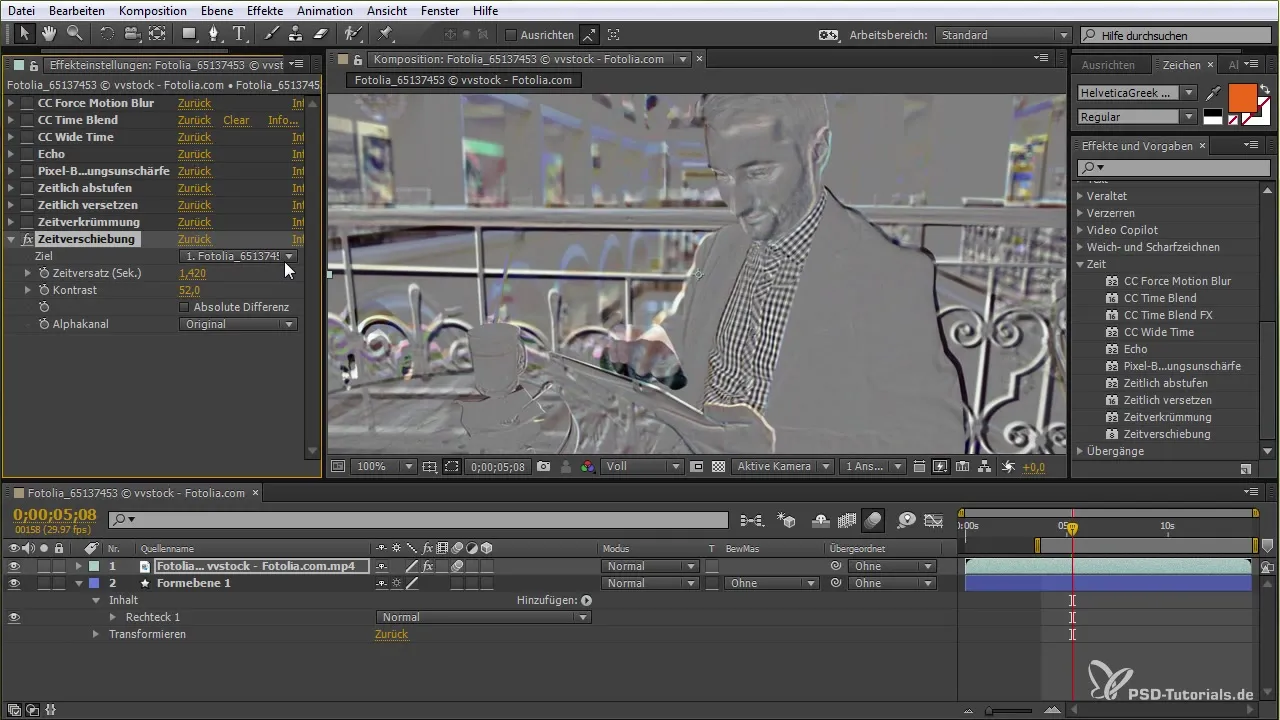Switch to the Zeichen panel tab
The image size is (1280, 720).
pyautogui.click(x=1181, y=65)
